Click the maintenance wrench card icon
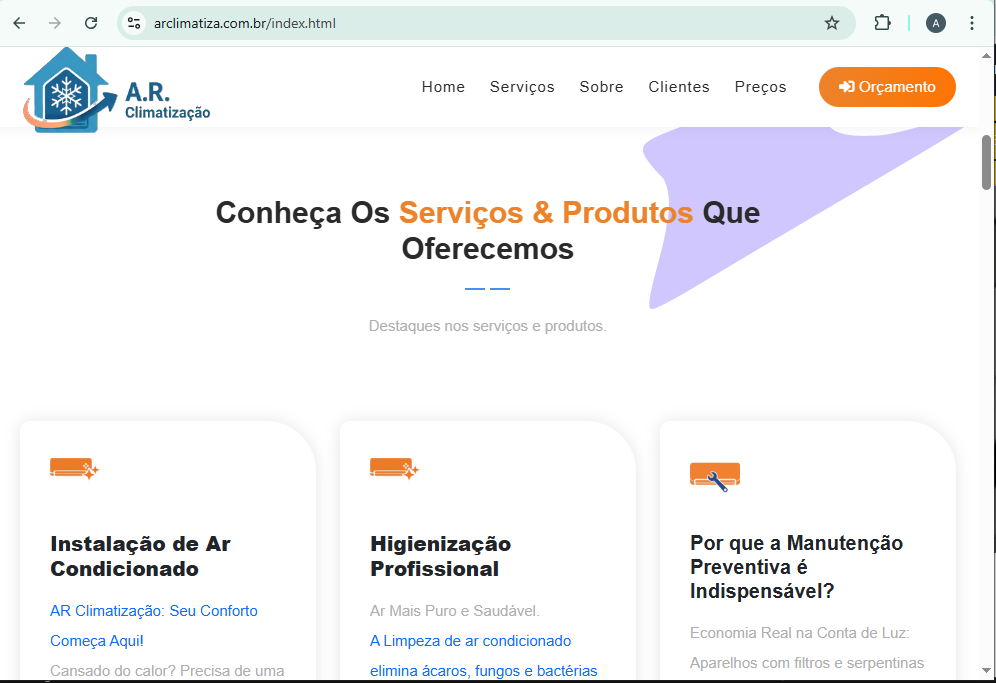996x683 pixels. click(714, 476)
